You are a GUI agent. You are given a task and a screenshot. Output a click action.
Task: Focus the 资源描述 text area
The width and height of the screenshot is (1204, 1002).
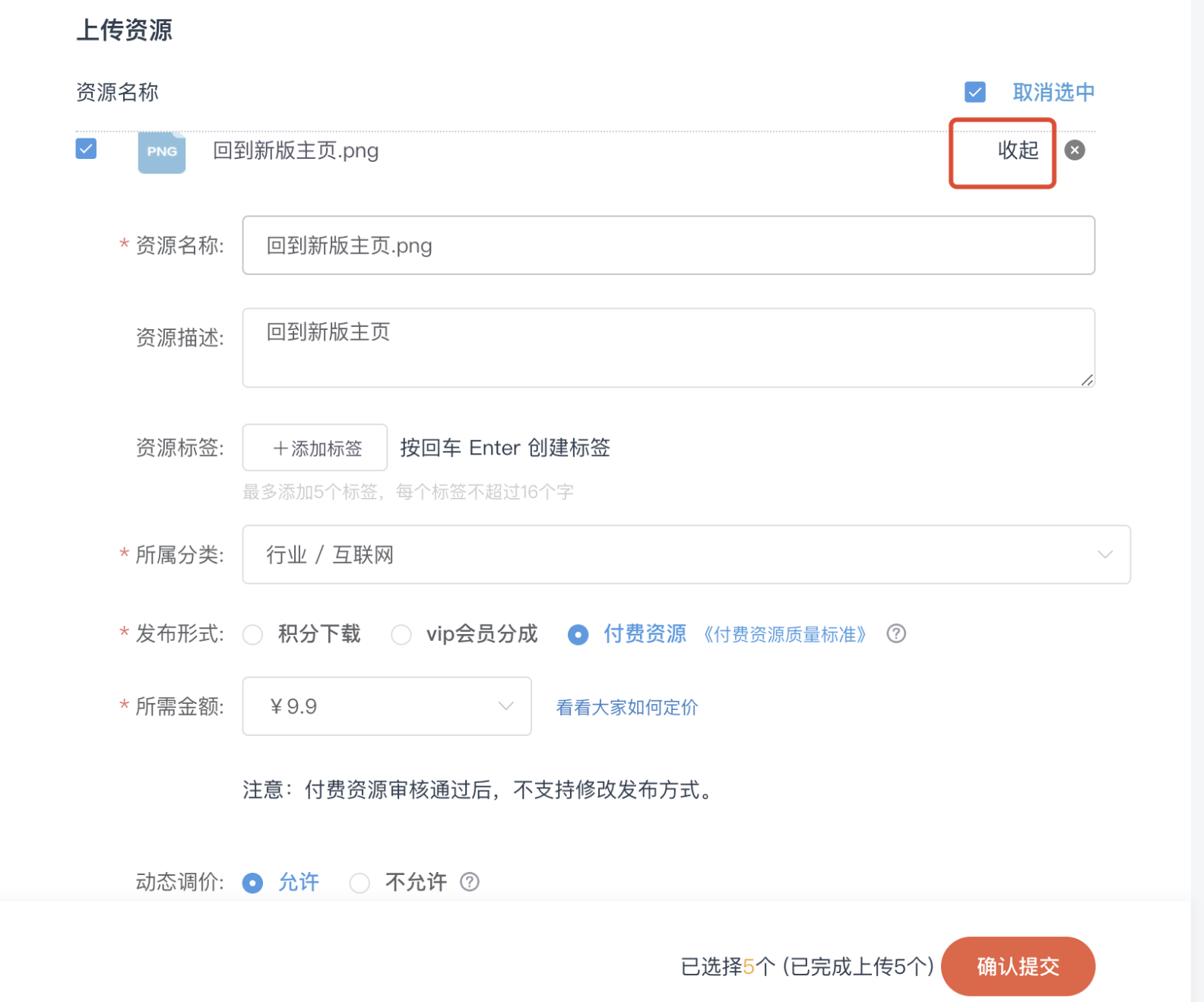coord(669,347)
